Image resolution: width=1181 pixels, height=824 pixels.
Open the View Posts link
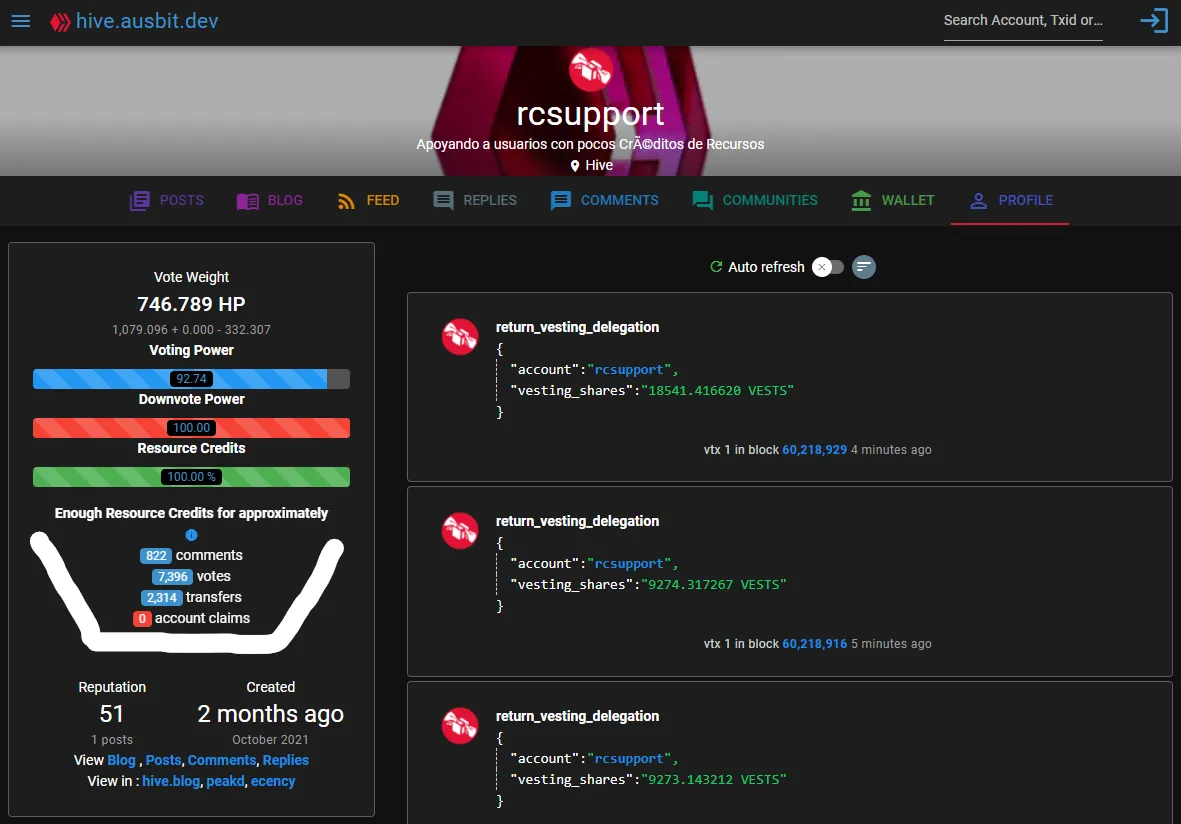coord(163,760)
